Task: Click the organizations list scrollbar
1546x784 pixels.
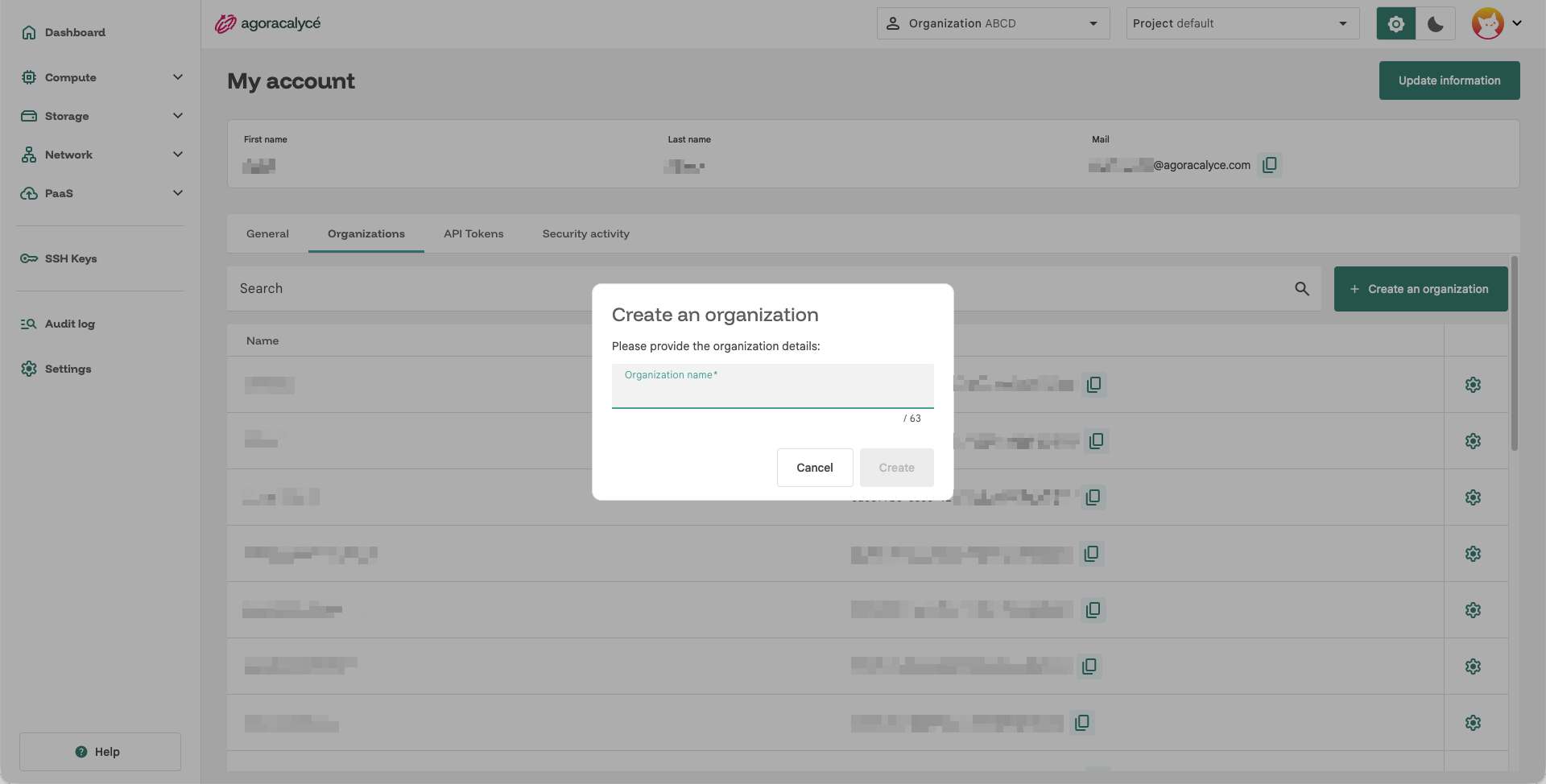Action: click(x=1515, y=354)
